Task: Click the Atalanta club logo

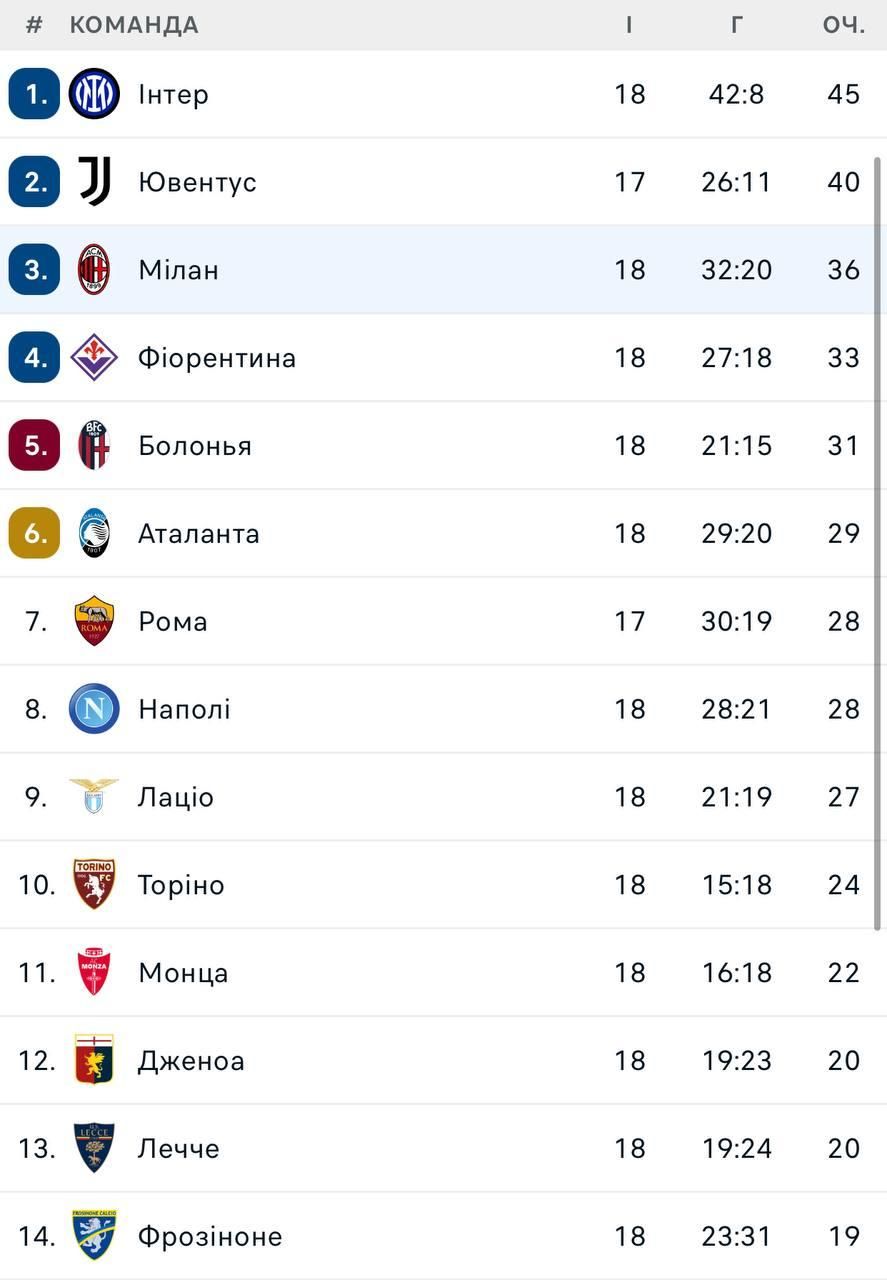Action: tap(94, 533)
